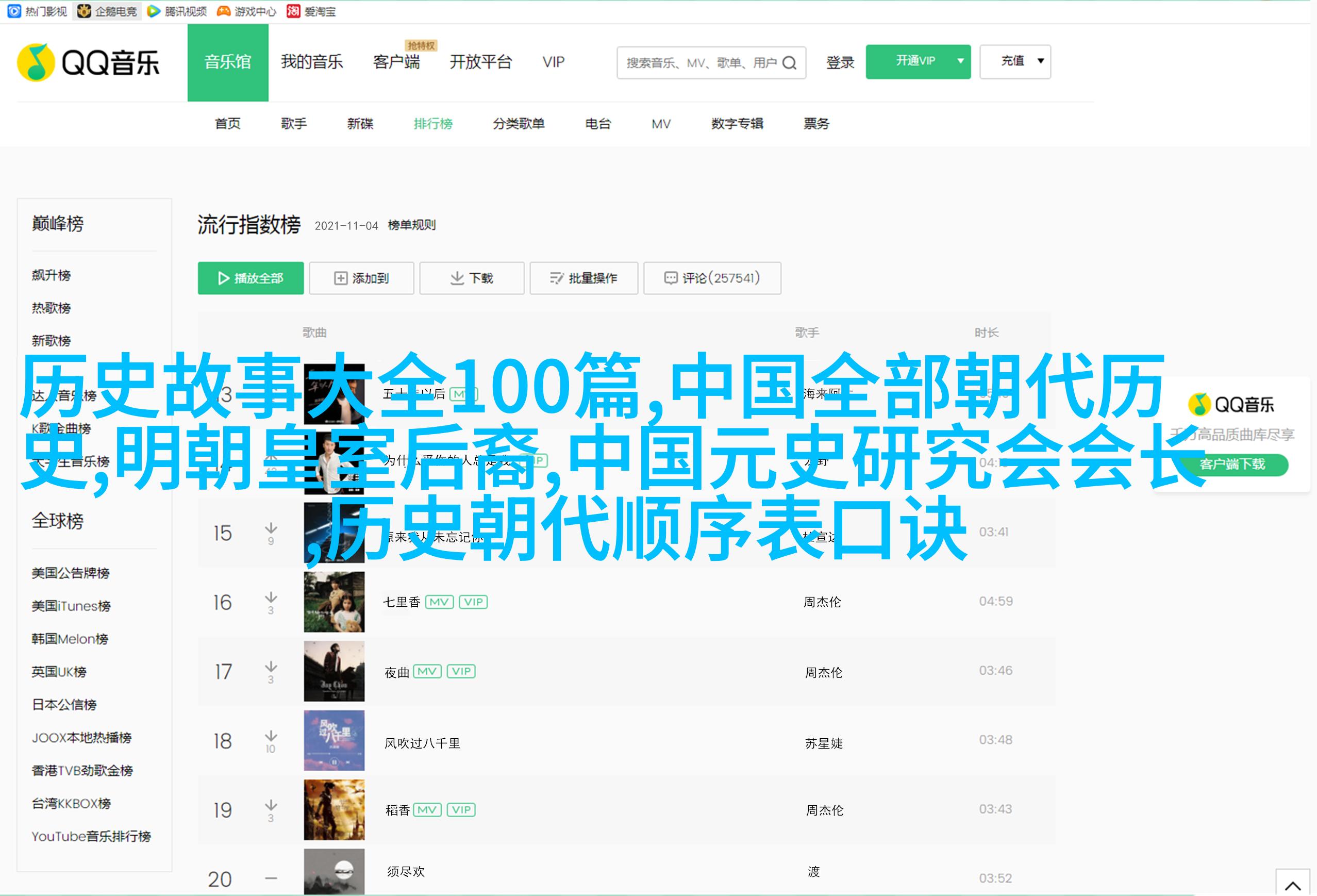The width and height of the screenshot is (1317, 896).
Task: Click artist 周杰伦 in 夜曲 row
Action: (x=824, y=672)
